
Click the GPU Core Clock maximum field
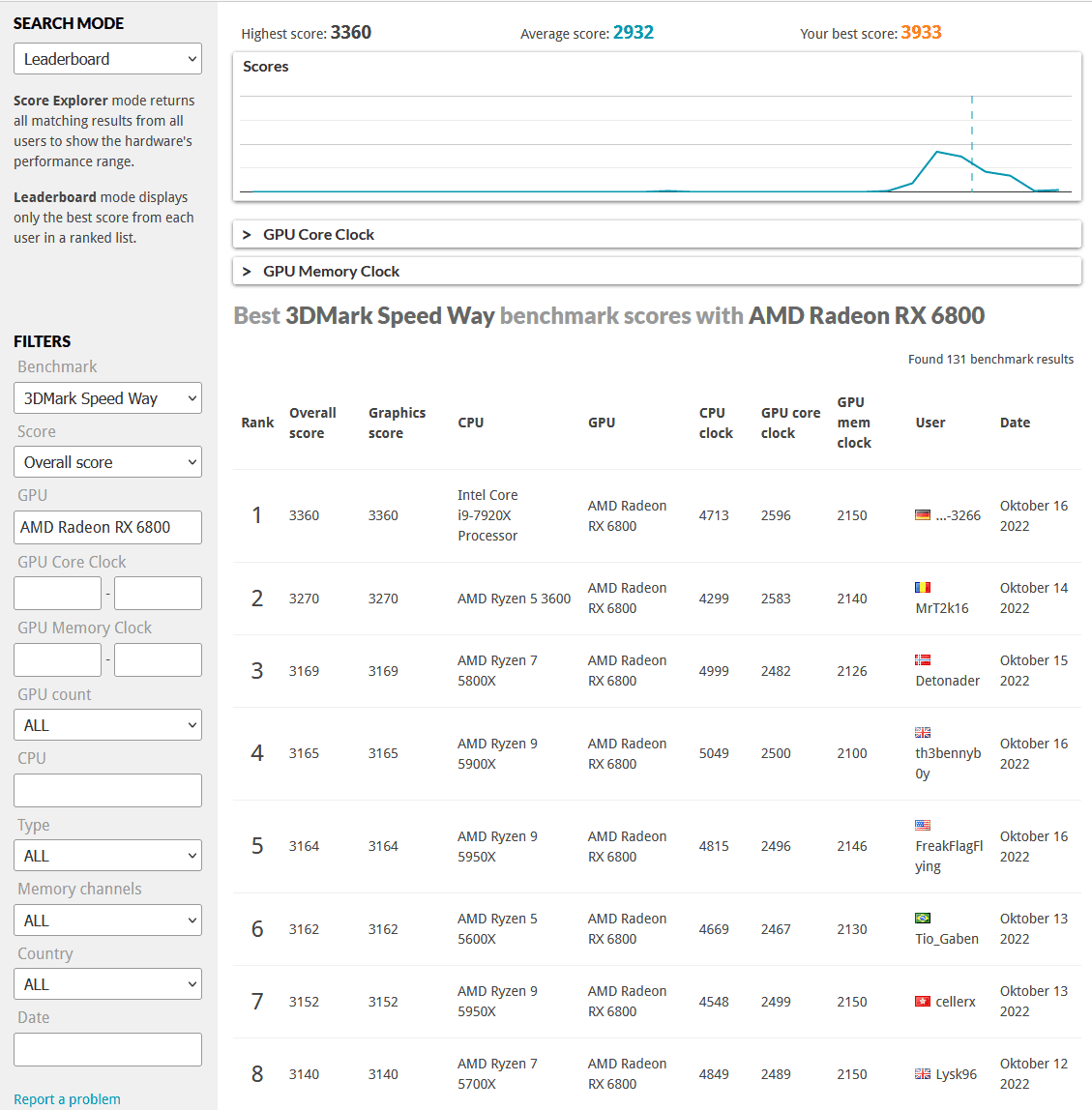[158, 594]
